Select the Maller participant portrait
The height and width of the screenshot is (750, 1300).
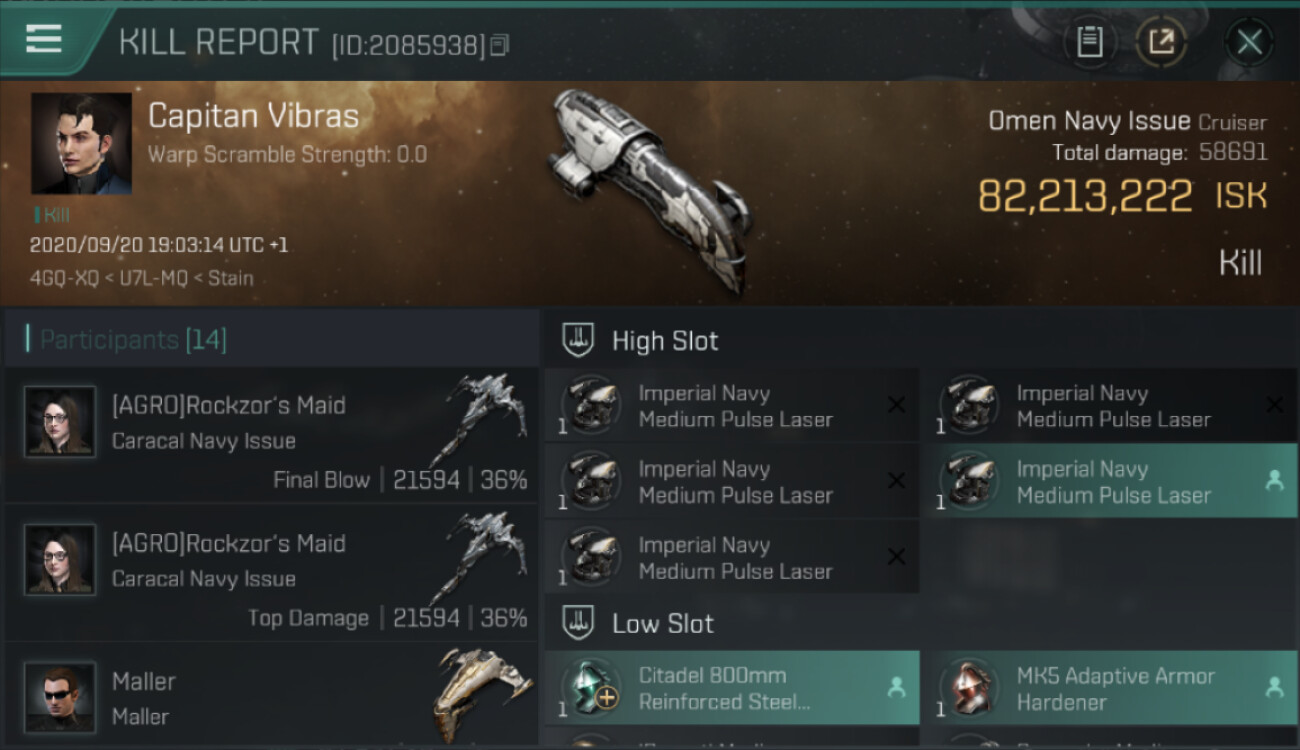tap(60, 697)
